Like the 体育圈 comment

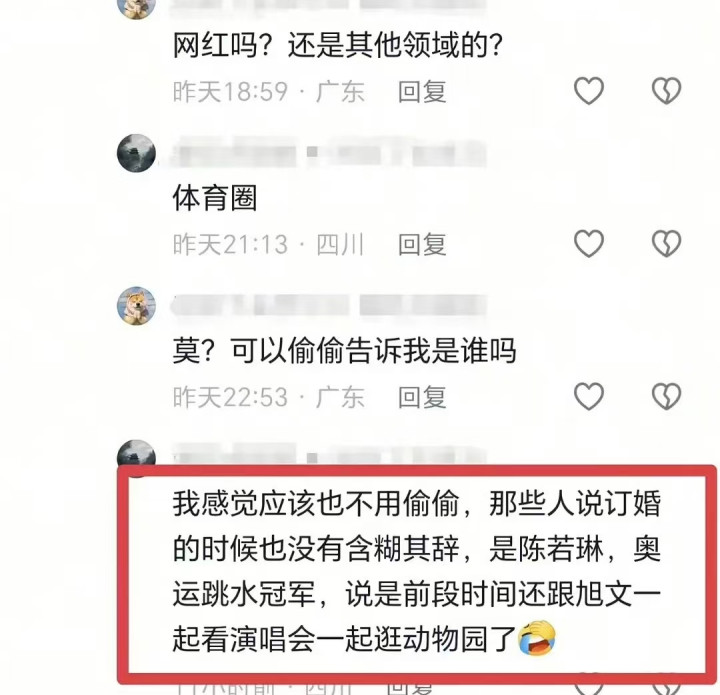pos(589,243)
